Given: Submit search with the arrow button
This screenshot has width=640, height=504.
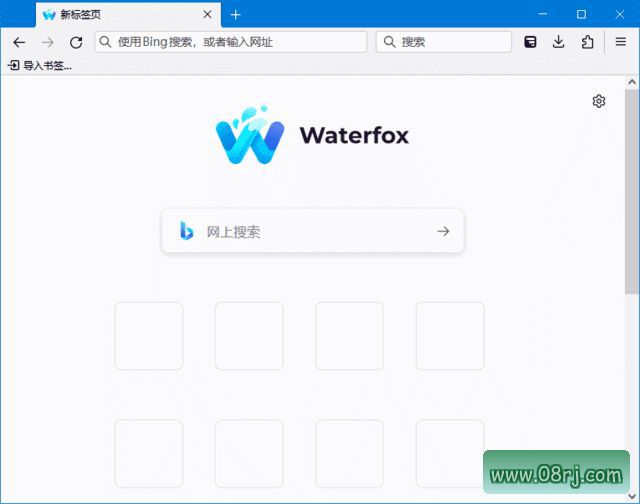Looking at the screenshot, I should [x=443, y=231].
